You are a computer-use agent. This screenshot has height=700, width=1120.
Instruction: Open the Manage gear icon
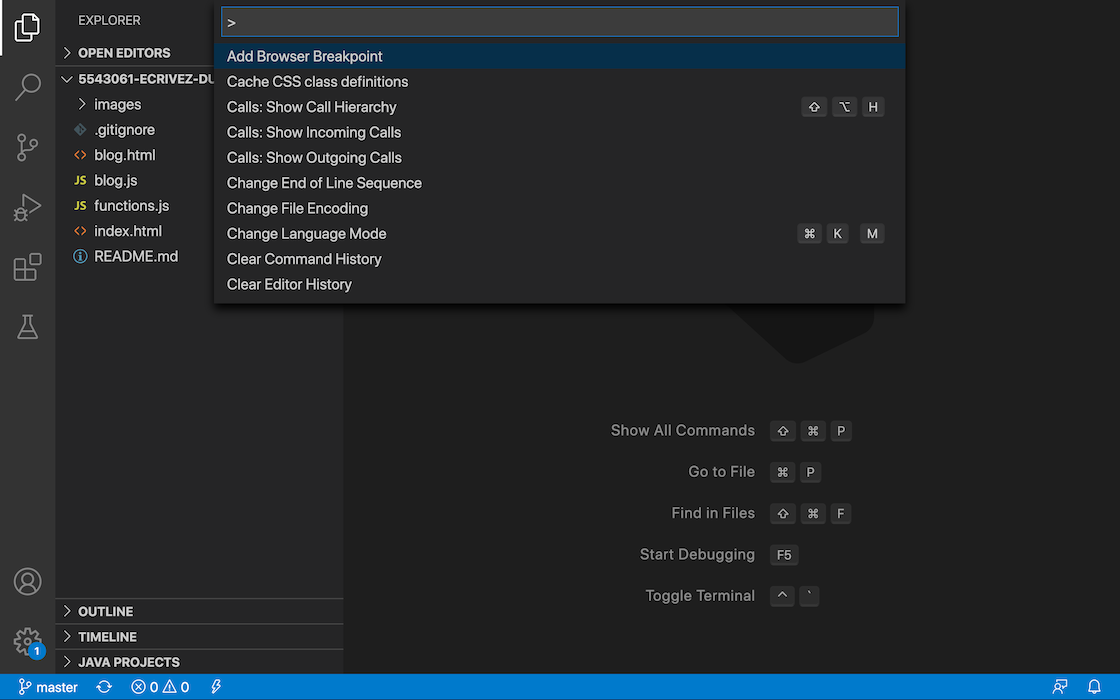point(28,641)
